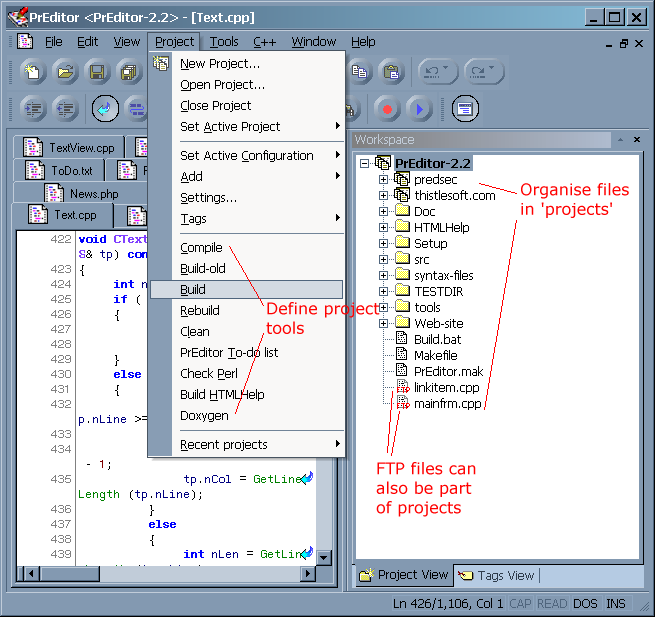This screenshot has height=617, width=655.
Task: Expand the Setup folder node
Action: (383, 243)
